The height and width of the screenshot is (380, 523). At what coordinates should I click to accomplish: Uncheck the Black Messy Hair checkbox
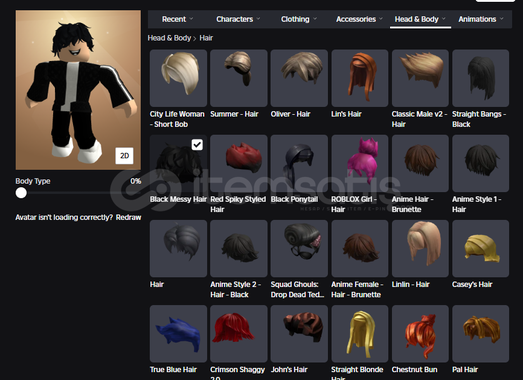197,144
